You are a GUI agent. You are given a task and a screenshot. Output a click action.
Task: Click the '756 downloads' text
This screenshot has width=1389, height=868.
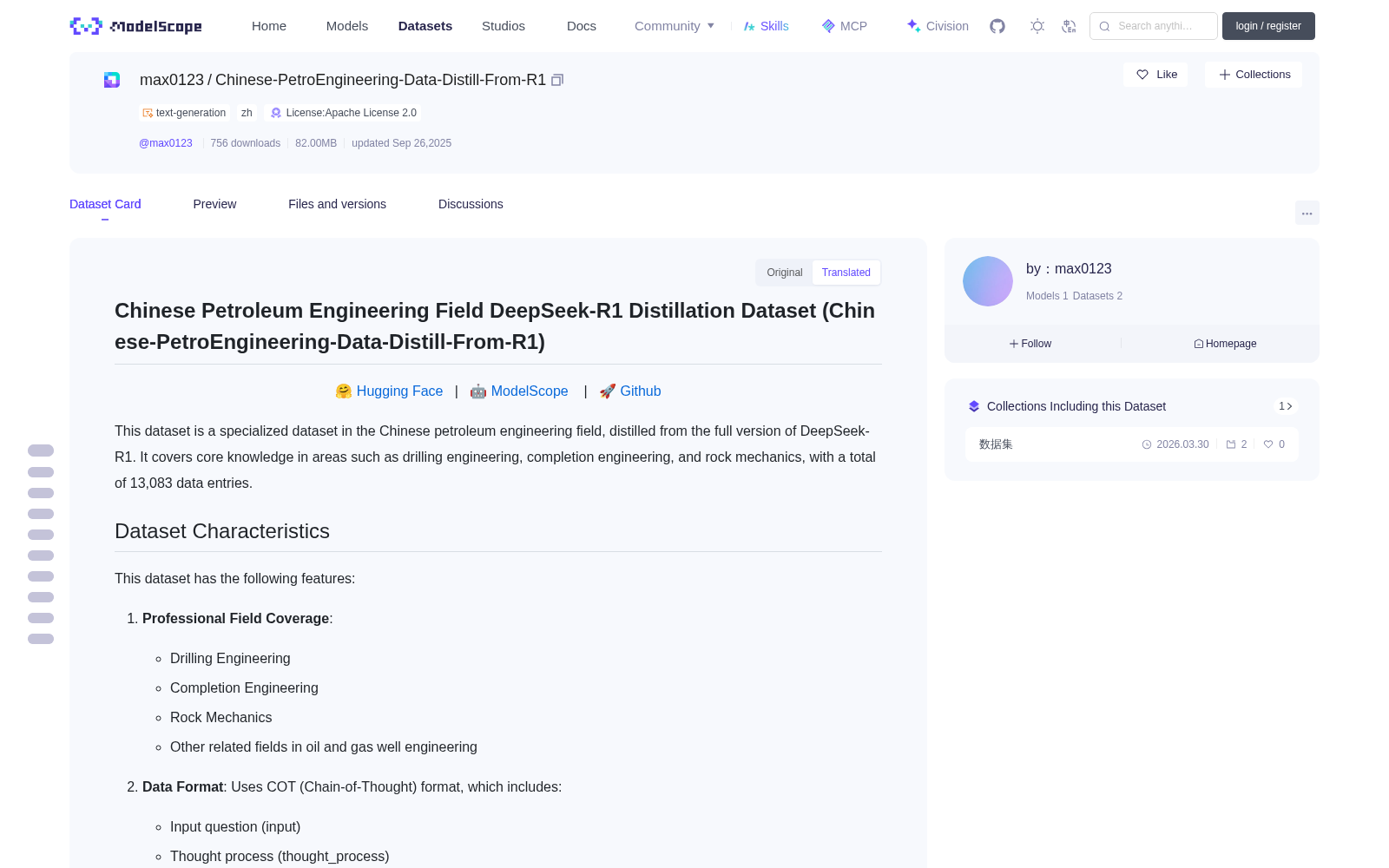click(x=246, y=143)
